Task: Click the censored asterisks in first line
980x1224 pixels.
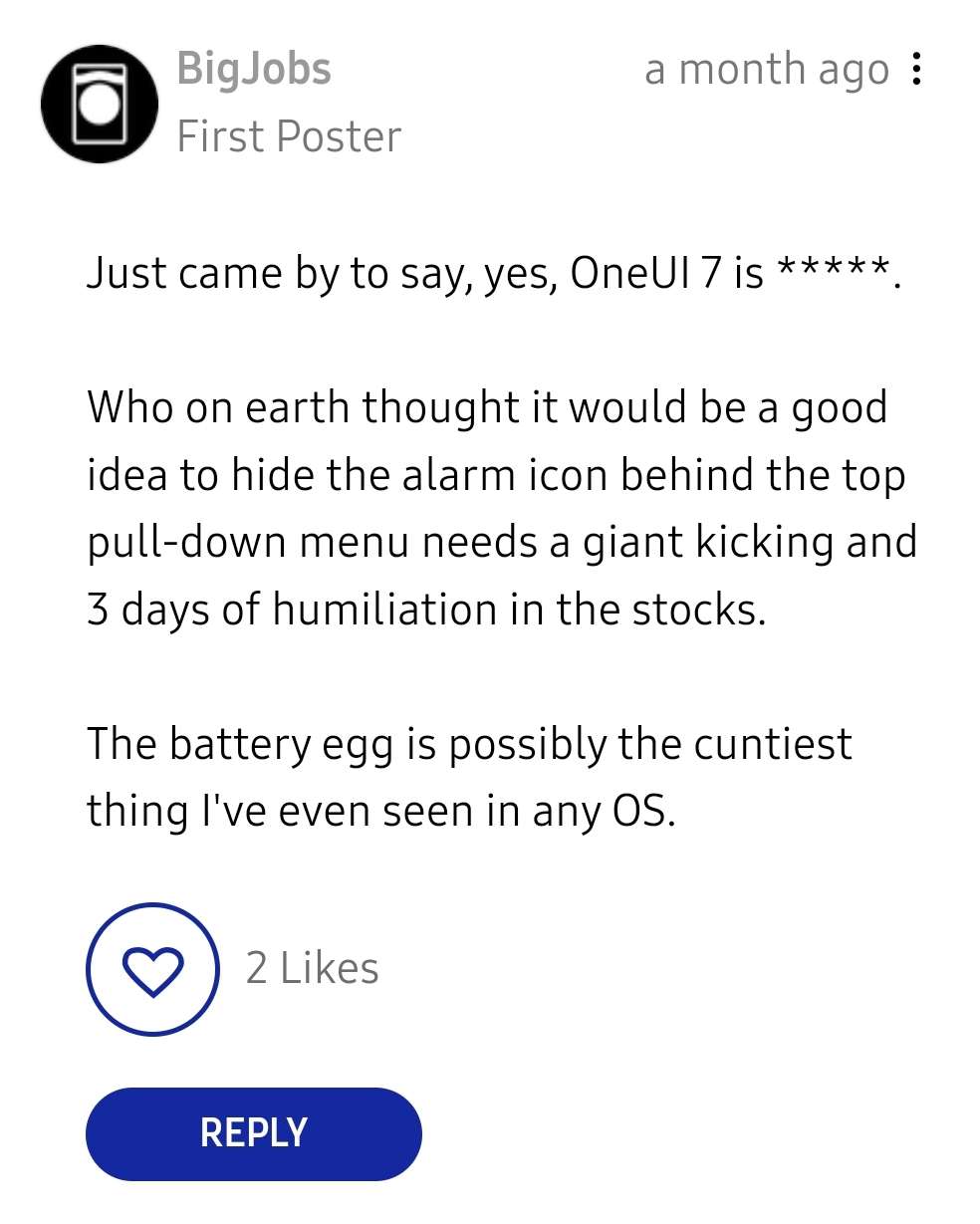Action: [833, 269]
